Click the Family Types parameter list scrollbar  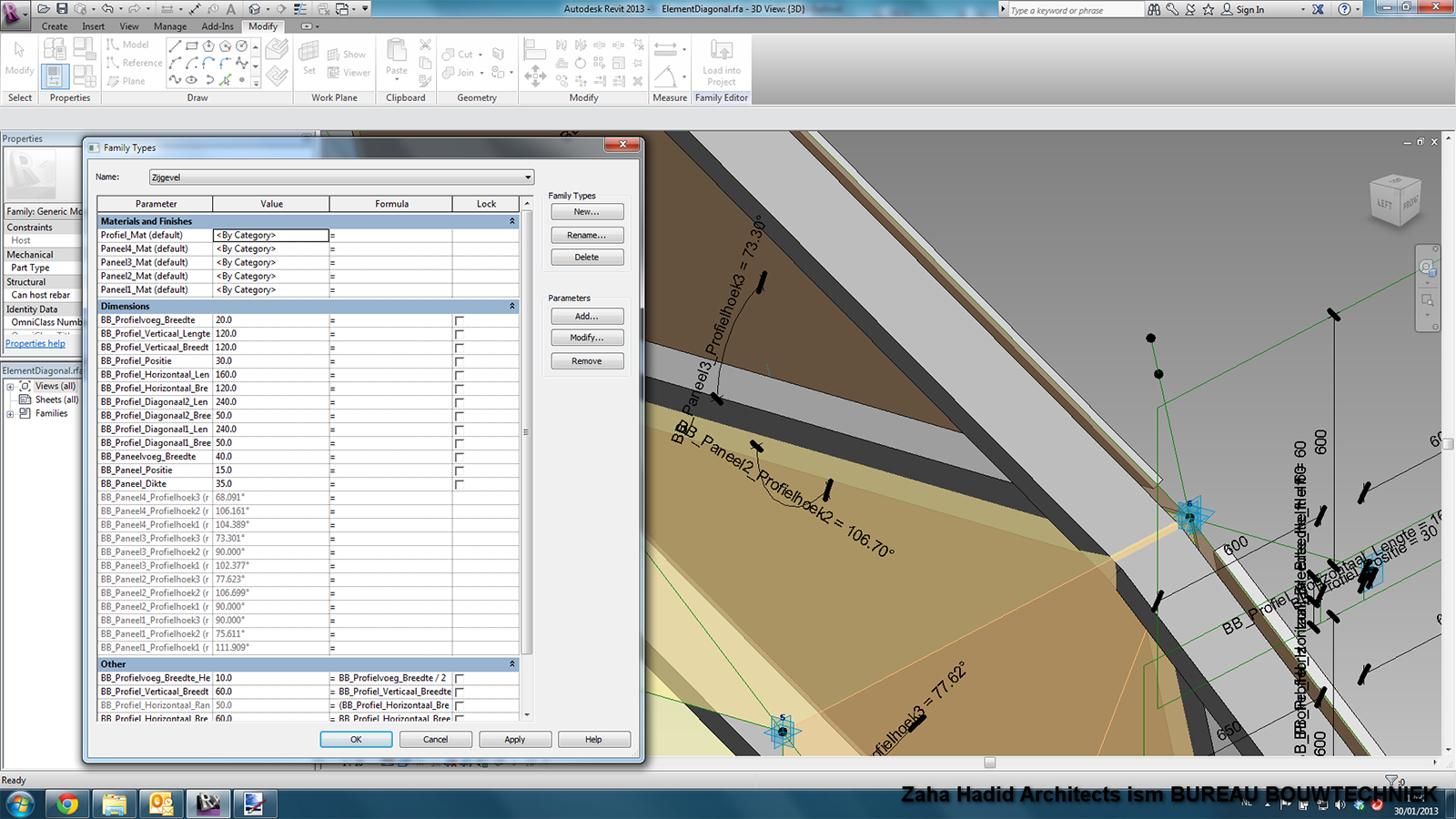[527, 431]
